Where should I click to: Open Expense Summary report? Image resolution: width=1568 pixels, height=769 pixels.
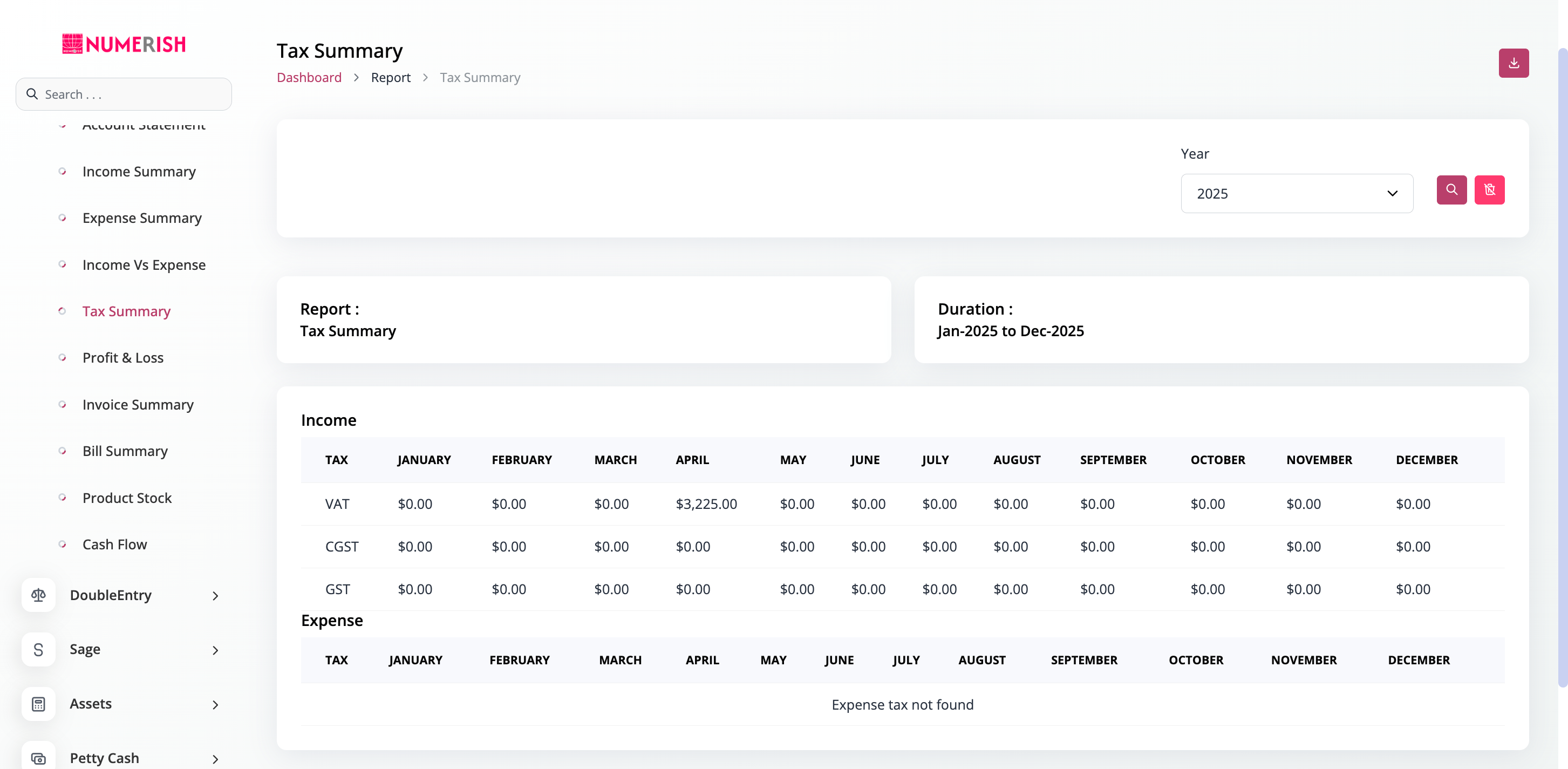point(142,218)
